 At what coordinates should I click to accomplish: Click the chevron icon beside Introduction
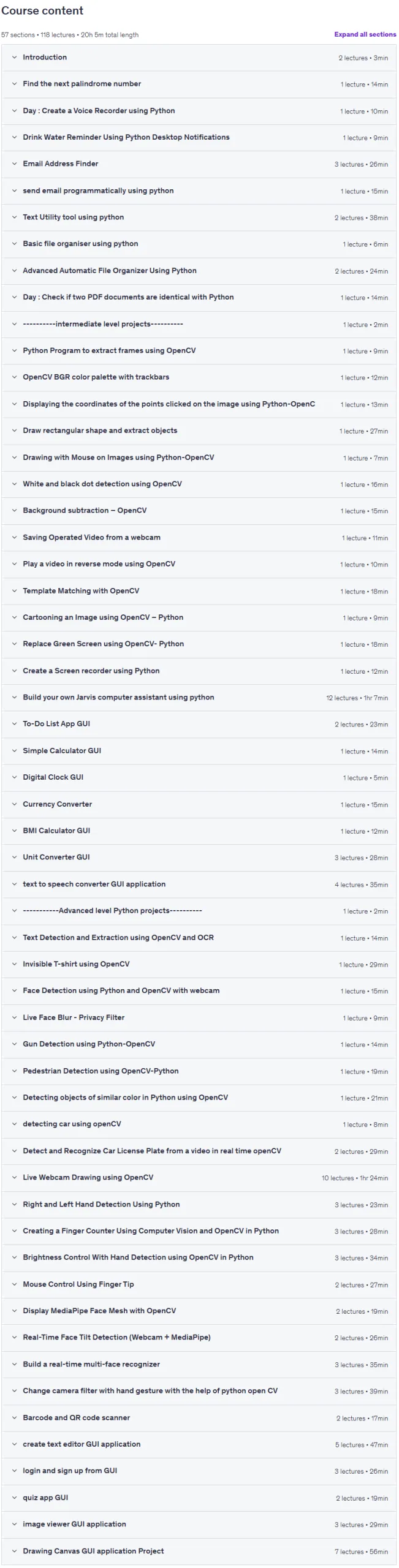coord(14,58)
